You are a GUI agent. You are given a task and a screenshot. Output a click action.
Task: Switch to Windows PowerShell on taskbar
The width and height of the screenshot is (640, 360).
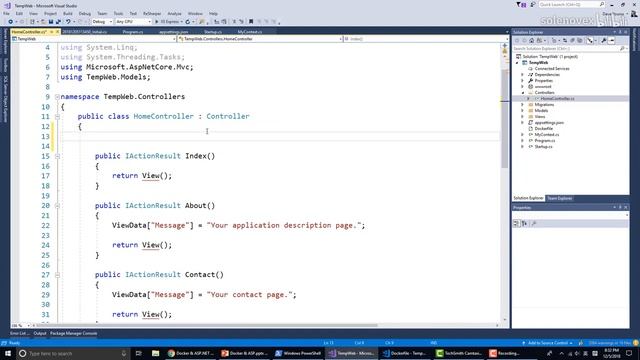pyautogui.click(x=298, y=353)
